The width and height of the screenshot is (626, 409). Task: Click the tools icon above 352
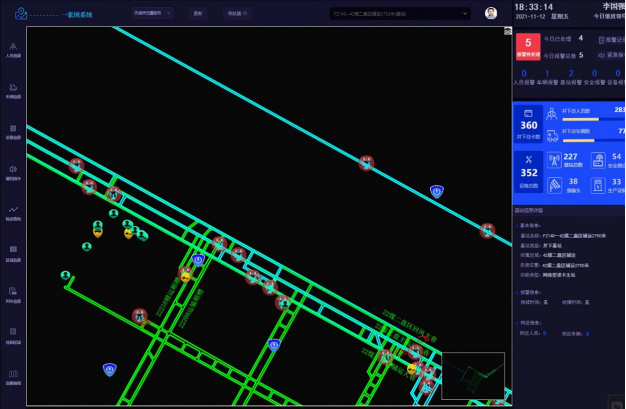pos(529,160)
